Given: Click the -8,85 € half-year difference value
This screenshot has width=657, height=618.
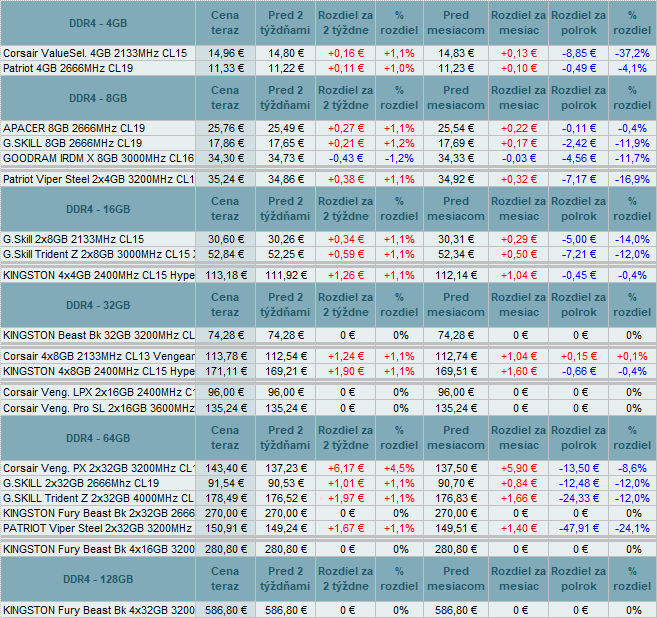Looking at the screenshot, I should pos(579,53).
